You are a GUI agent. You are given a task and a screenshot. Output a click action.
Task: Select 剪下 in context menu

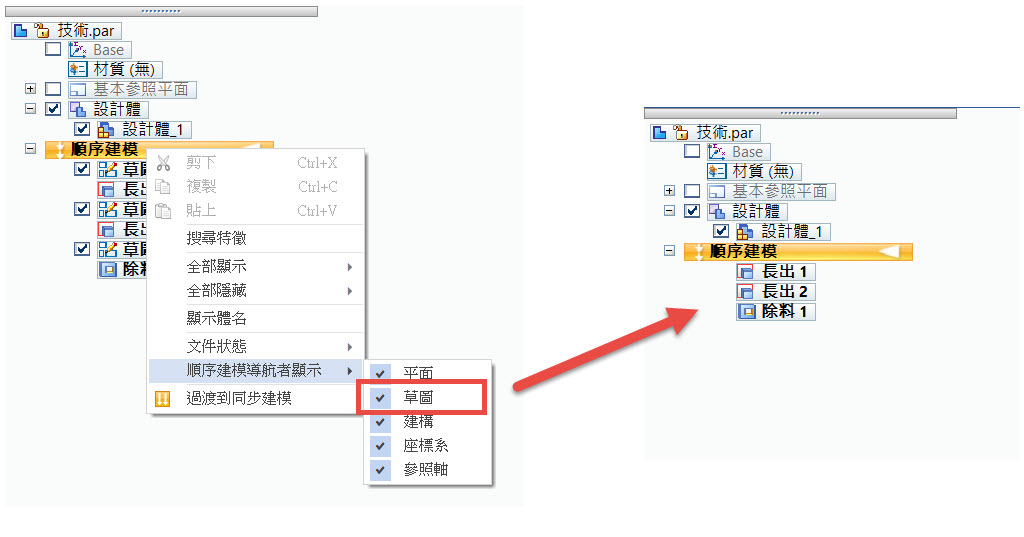255,163
